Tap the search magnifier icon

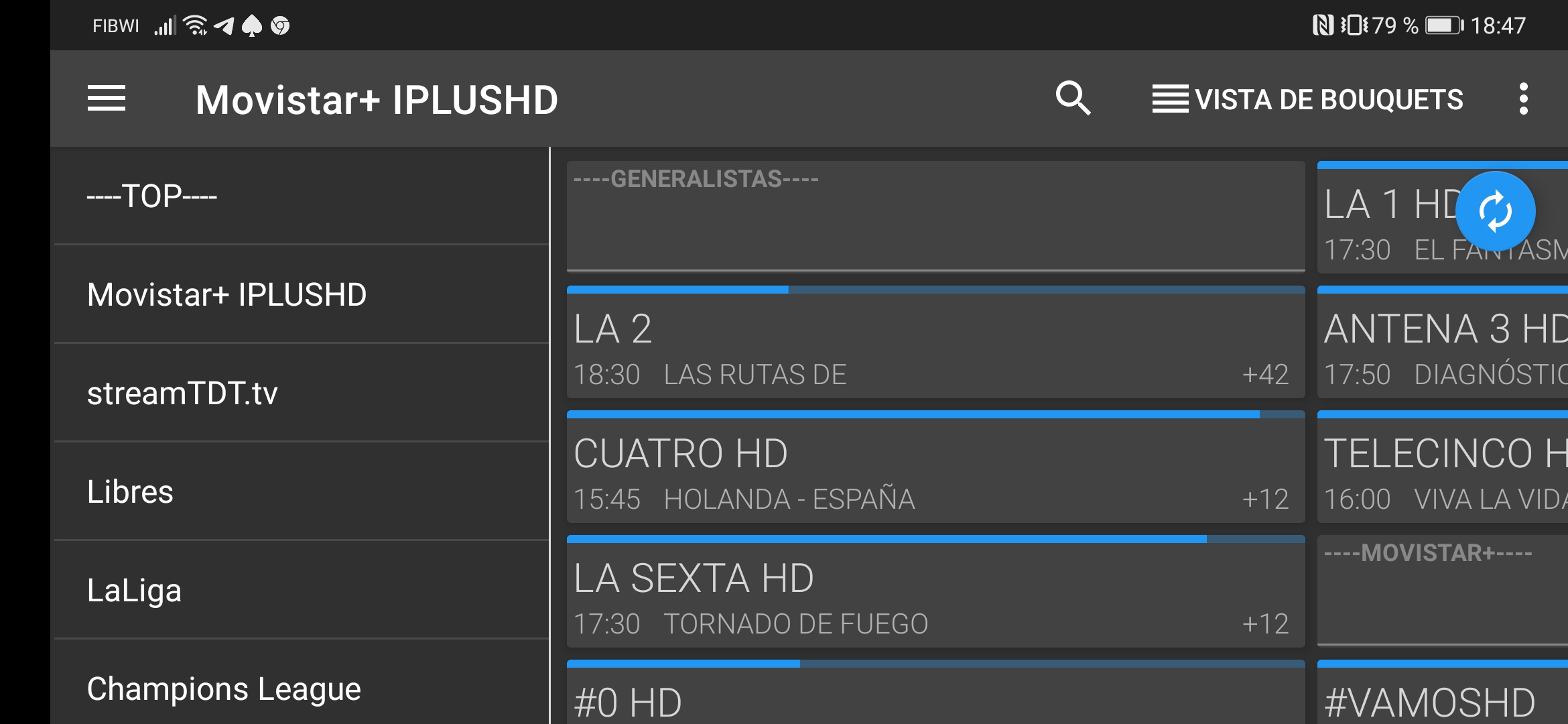[x=1073, y=99]
